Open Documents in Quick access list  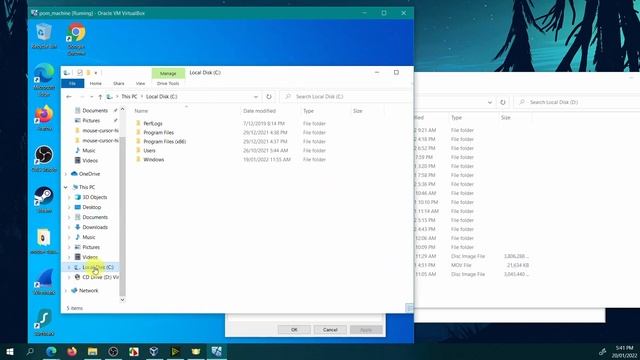(95, 111)
